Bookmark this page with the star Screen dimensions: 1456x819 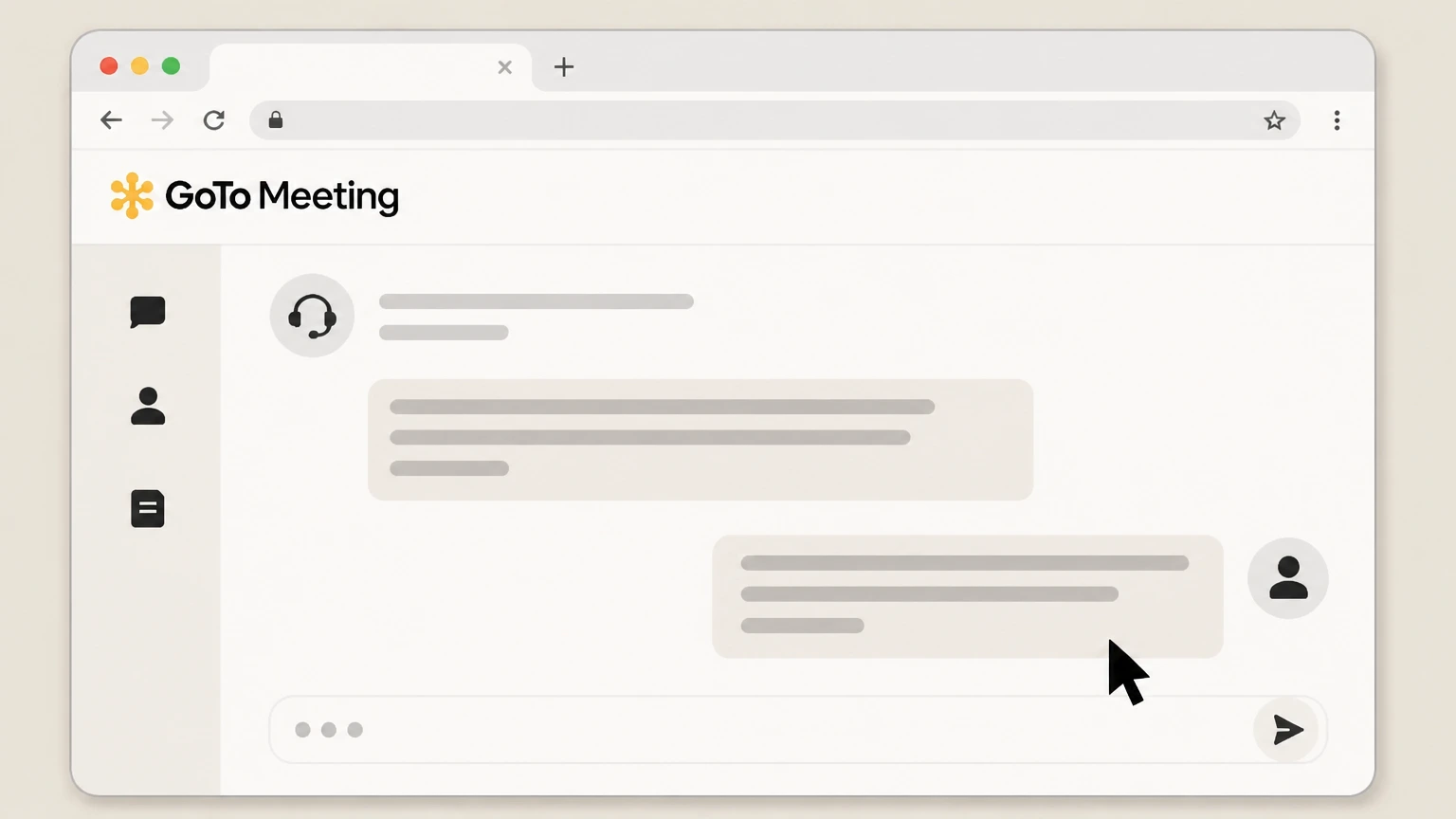[1274, 120]
